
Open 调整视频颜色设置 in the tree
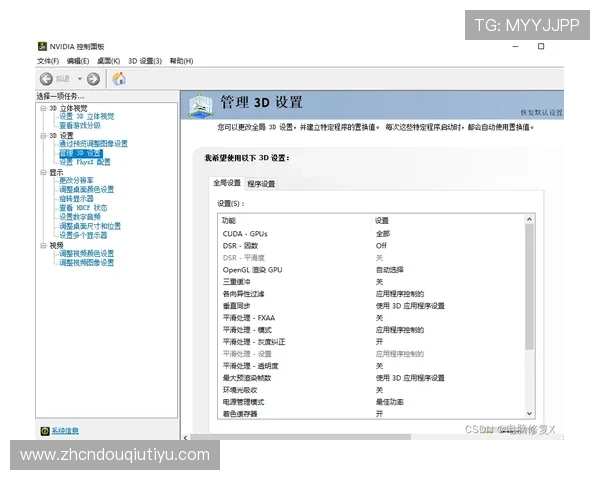86,253
